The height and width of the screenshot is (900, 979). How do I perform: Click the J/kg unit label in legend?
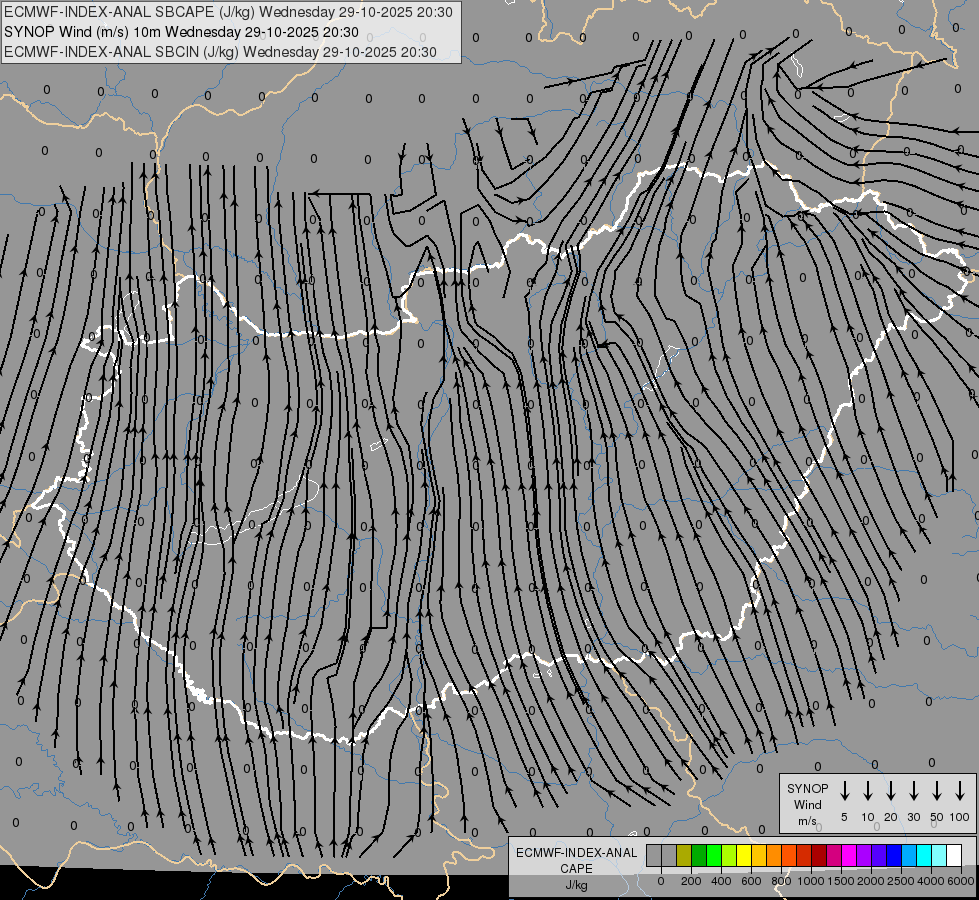tap(576, 885)
